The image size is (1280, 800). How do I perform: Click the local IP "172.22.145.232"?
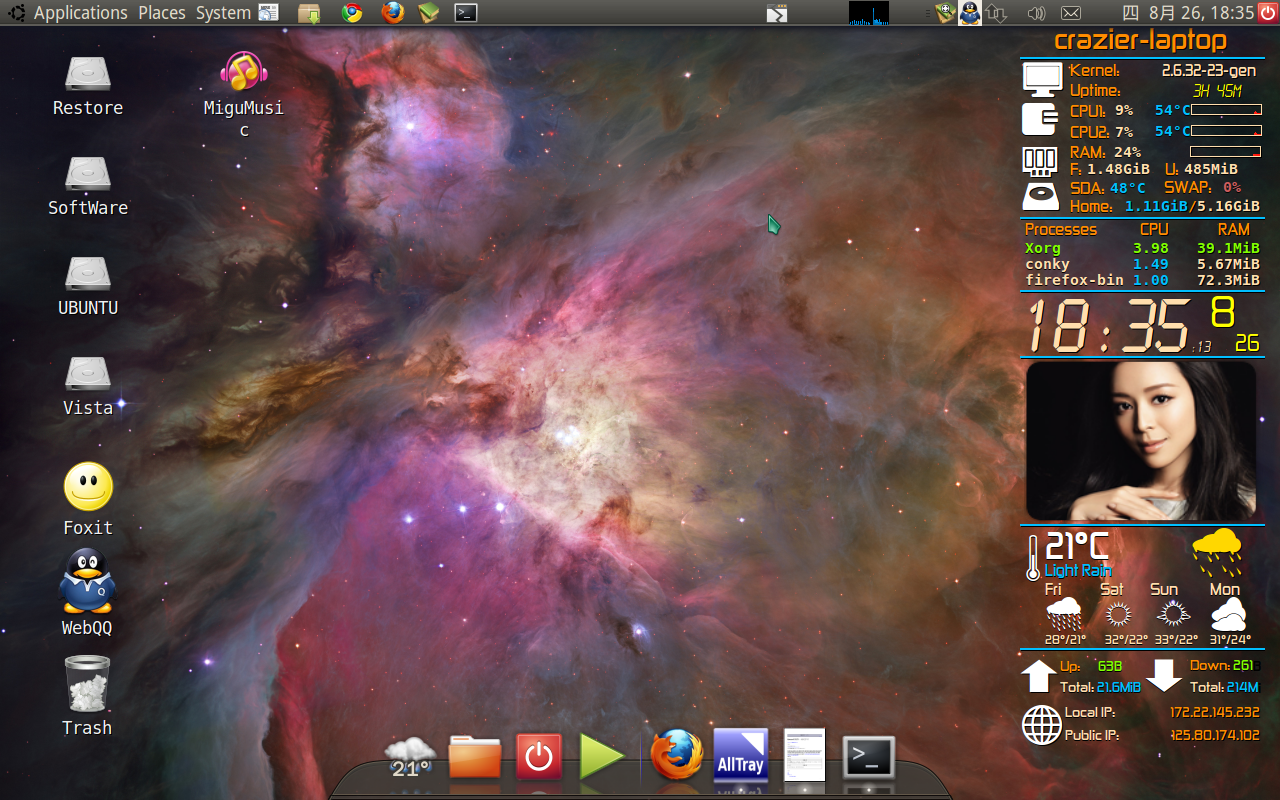coord(1214,713)
